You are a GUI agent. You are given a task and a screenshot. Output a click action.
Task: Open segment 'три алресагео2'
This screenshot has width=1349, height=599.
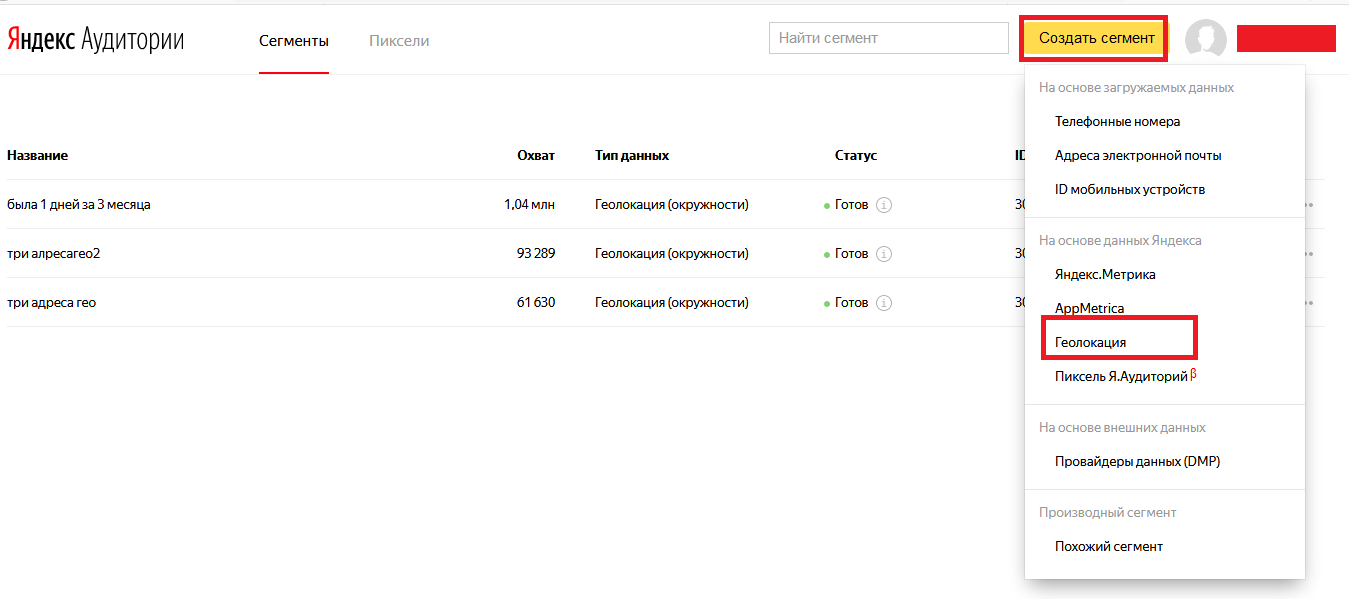pyautogui.click(x=54, y=254)
